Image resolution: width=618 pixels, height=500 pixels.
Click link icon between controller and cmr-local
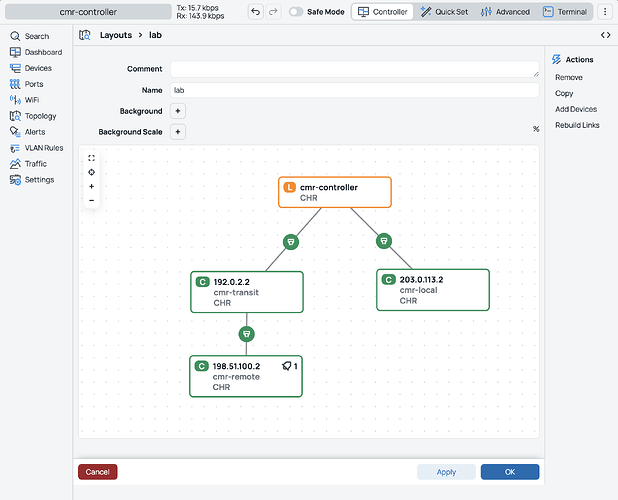(384, 241)
